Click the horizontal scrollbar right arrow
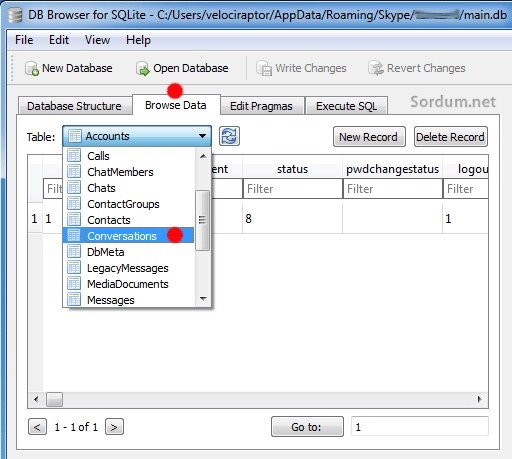 pyautogui.click(x=480, y=399)
